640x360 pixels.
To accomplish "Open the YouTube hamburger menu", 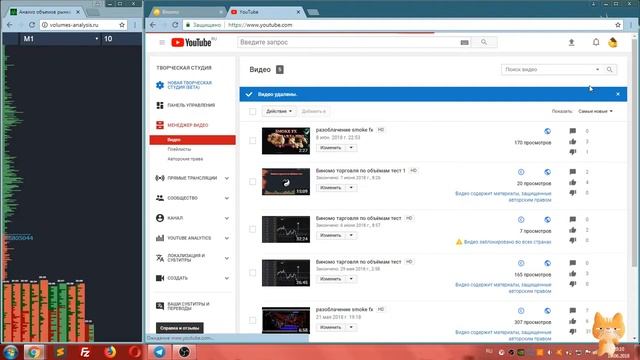I will pyautogui.click(x=162, y=42).
